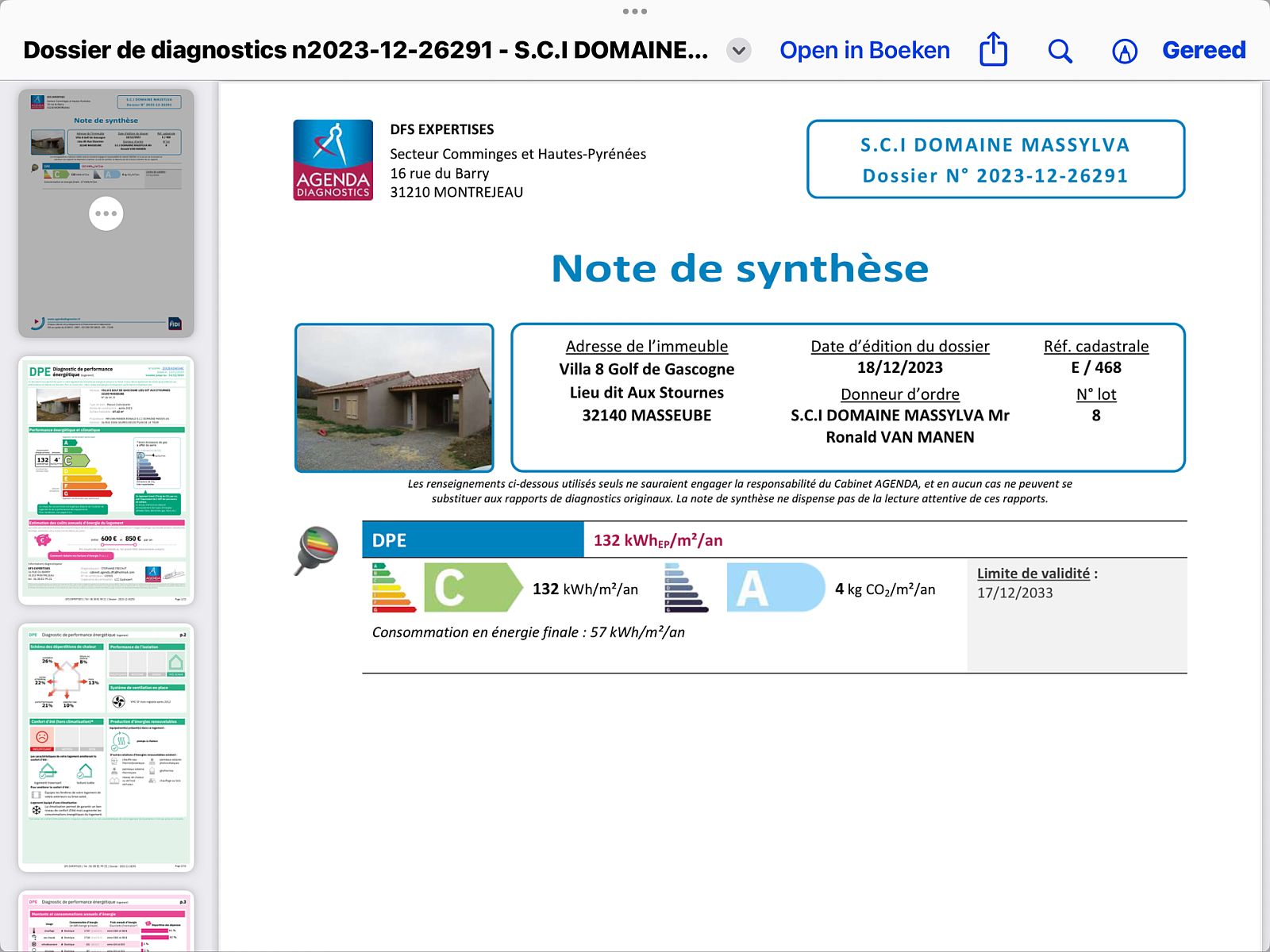Click 'DFS EXPERTISES' company name
Image resolution: width=1270 pixels, height=952 pixels.
pyautogui.click(x=442, y=129)
